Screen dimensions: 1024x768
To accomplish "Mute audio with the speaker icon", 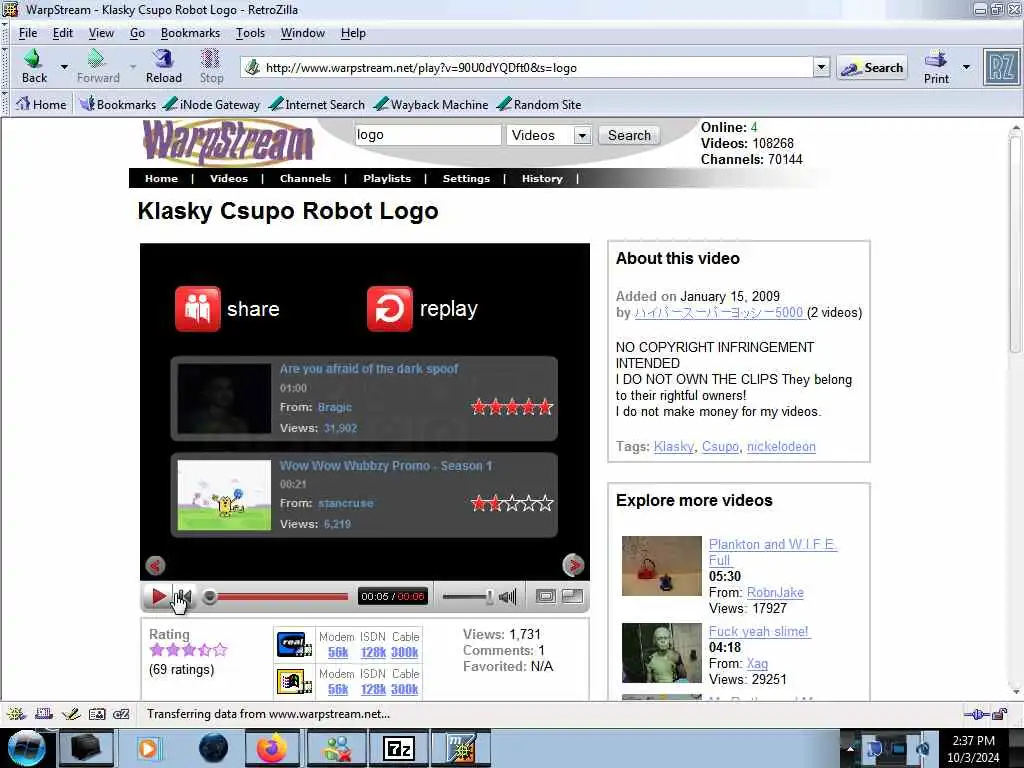I will pyautogui.click(x=507, y=596).
